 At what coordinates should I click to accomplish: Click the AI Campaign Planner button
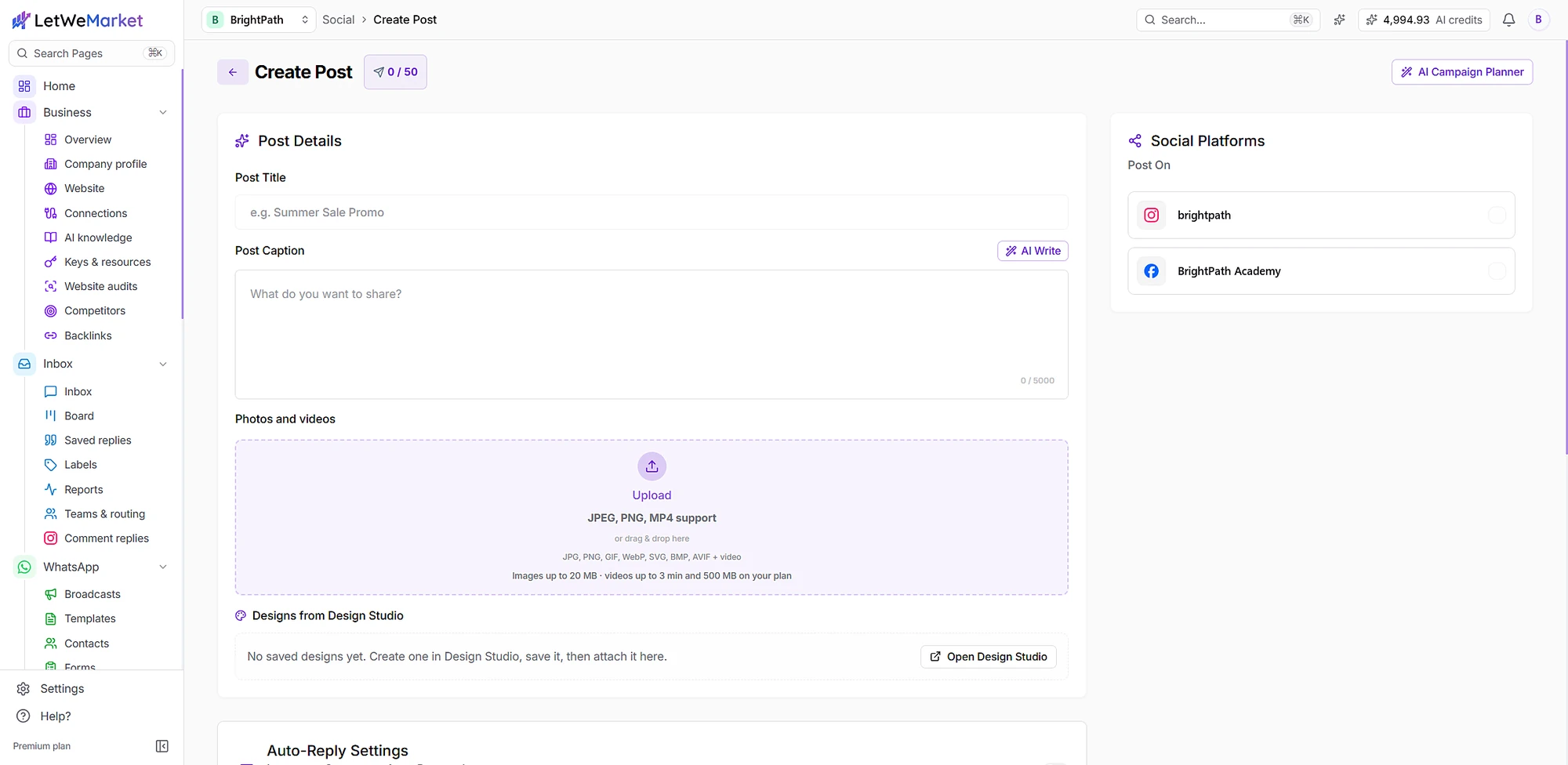pyautogui.click(x=1462, y=72)
